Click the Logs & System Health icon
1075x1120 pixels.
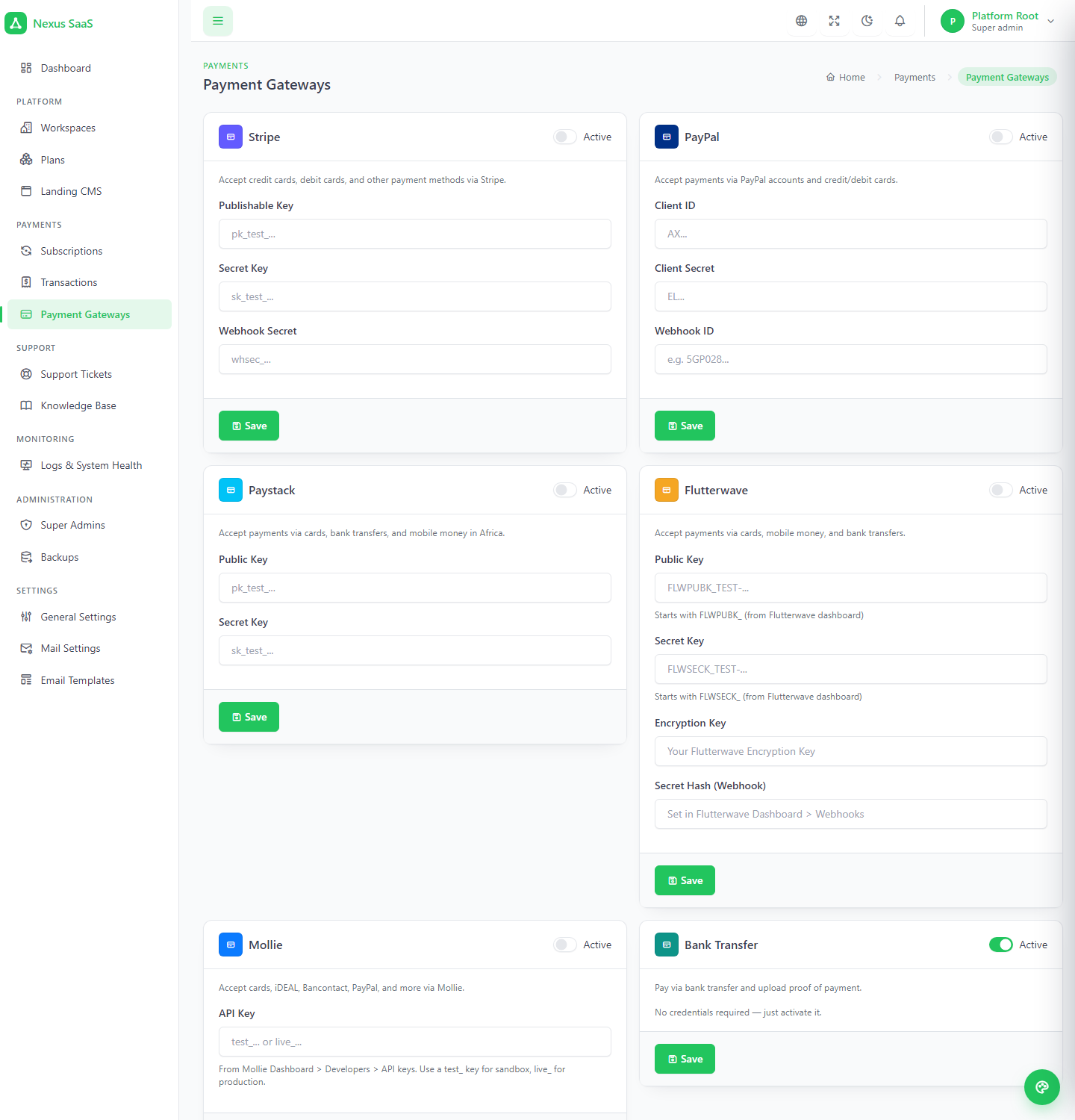point(26,465)
